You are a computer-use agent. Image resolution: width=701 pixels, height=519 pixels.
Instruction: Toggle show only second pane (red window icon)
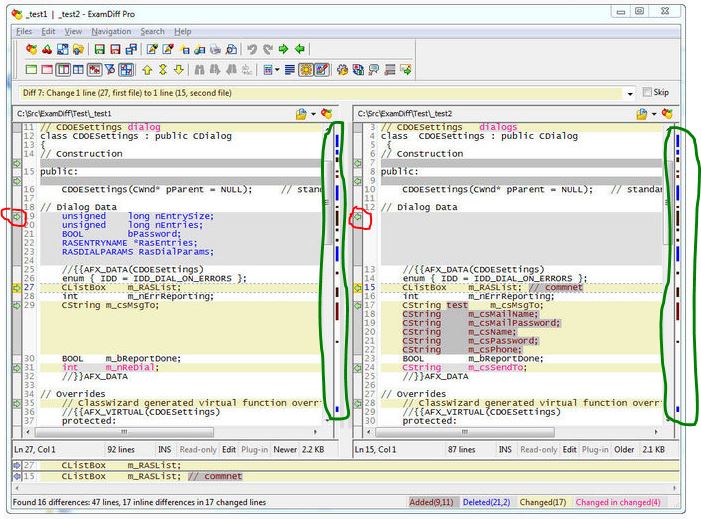click(x=47, y=70)
